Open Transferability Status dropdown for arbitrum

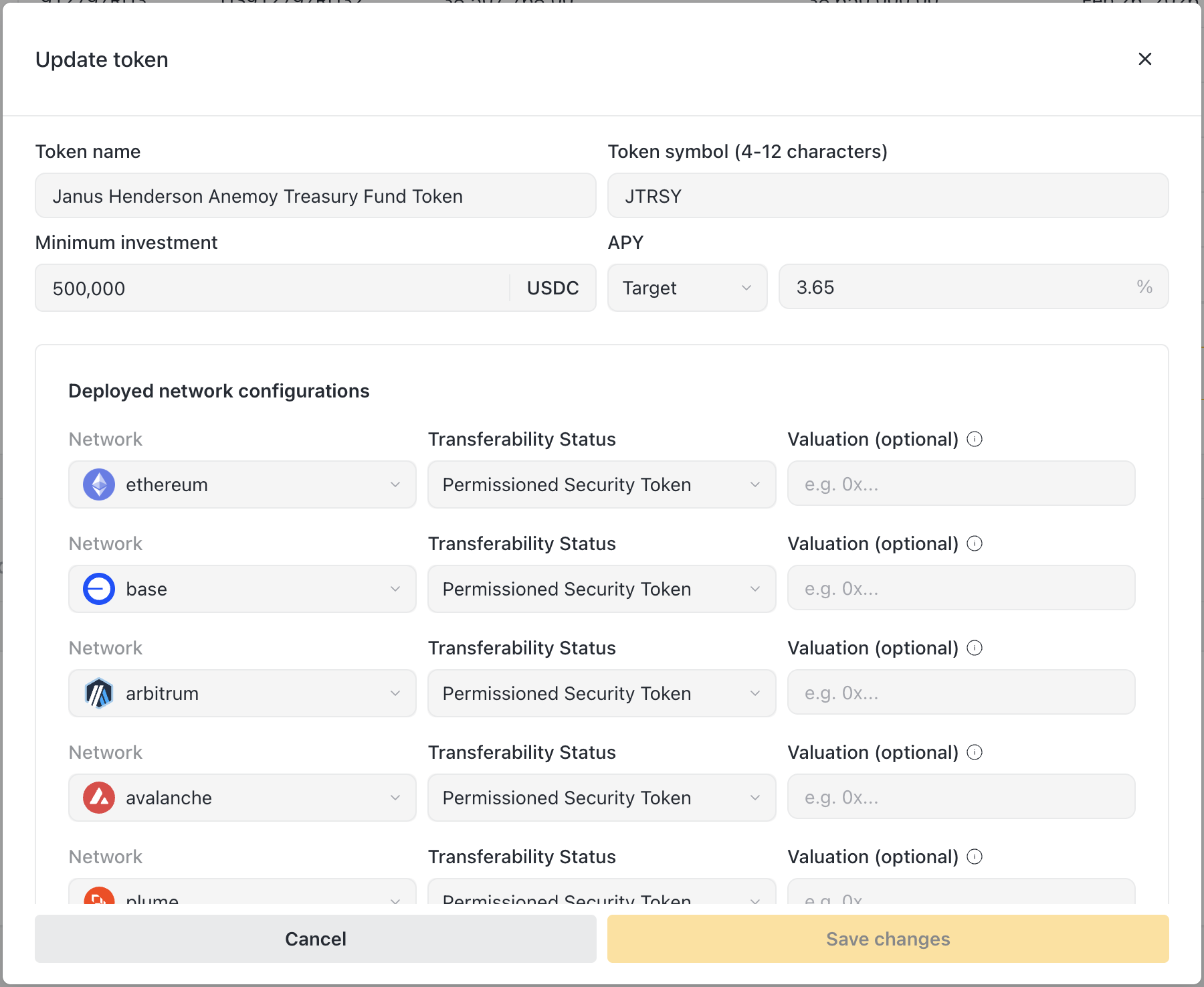click(601, 693)
